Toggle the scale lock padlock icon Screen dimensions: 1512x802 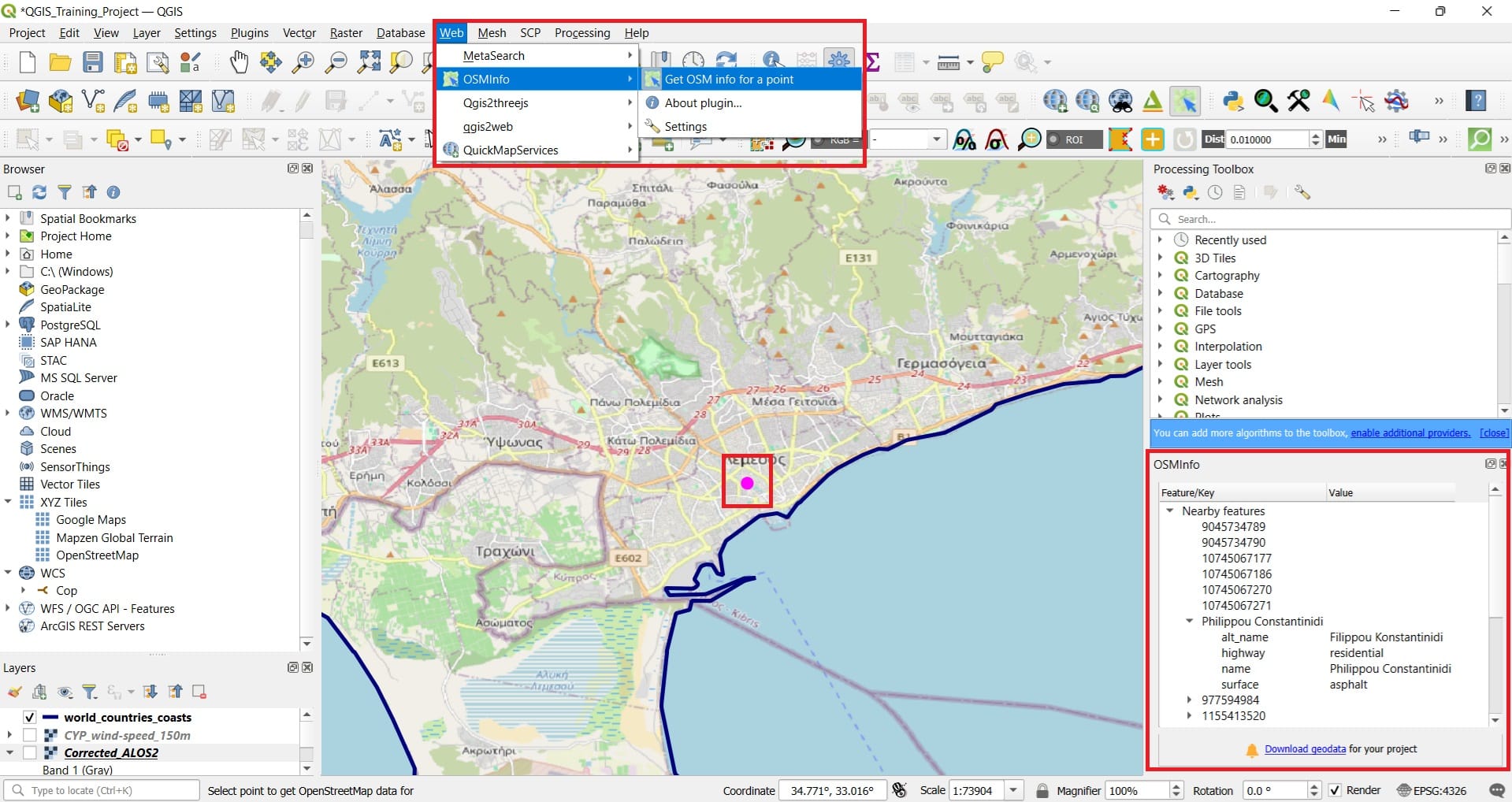[1042, 790]
